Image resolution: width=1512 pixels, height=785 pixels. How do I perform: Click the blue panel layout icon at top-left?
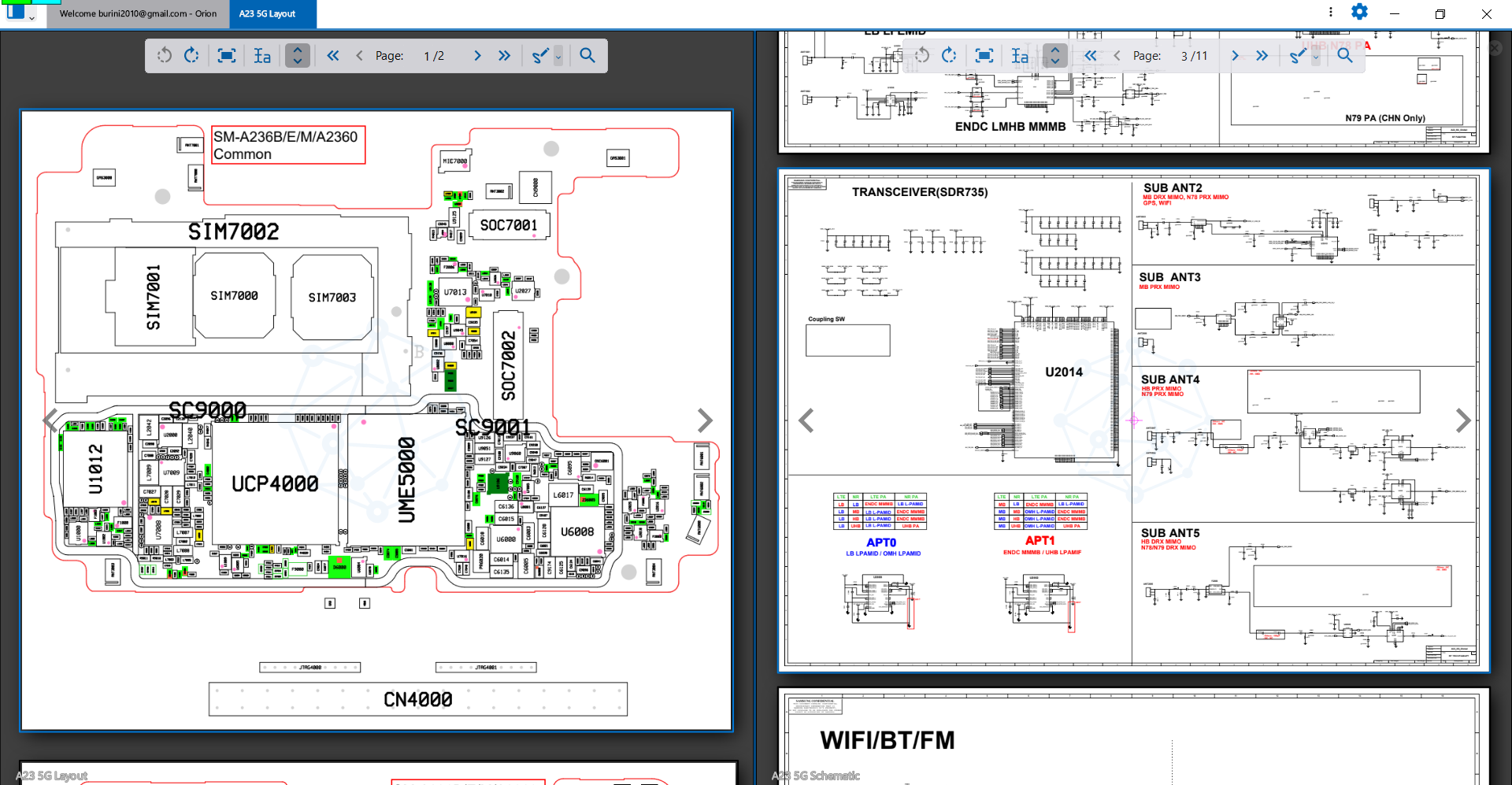(15, 12)
